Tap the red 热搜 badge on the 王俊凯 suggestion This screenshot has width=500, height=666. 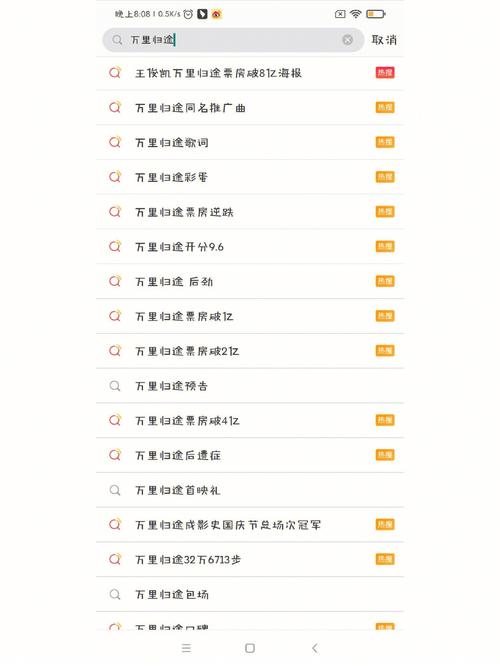[385, 73]
